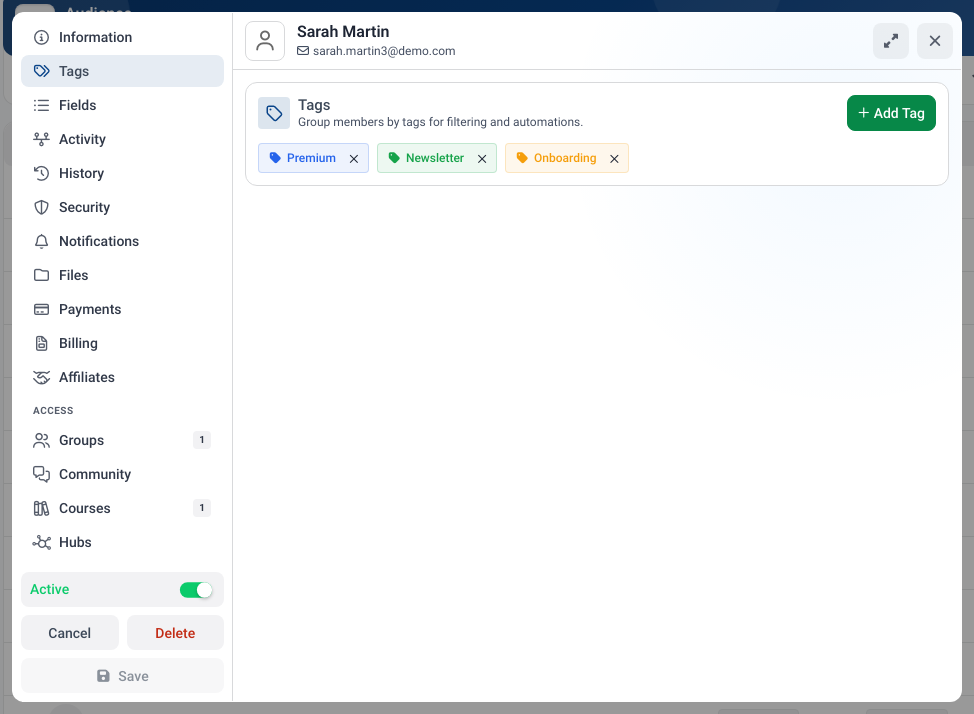This screenshot has height=714, width=974.
Task: Click the Hubs network icon
Action: click(x=41, y=542)
